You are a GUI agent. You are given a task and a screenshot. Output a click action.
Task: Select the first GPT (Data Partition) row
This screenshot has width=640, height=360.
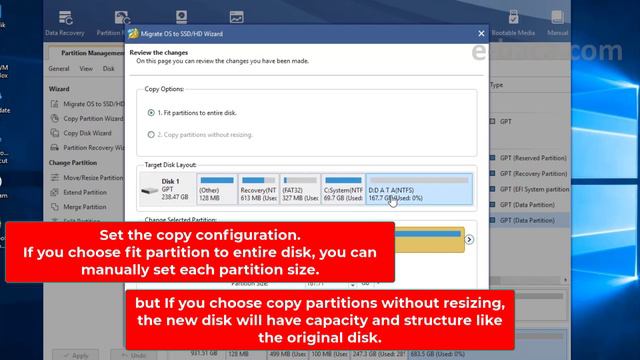[529, 204]
